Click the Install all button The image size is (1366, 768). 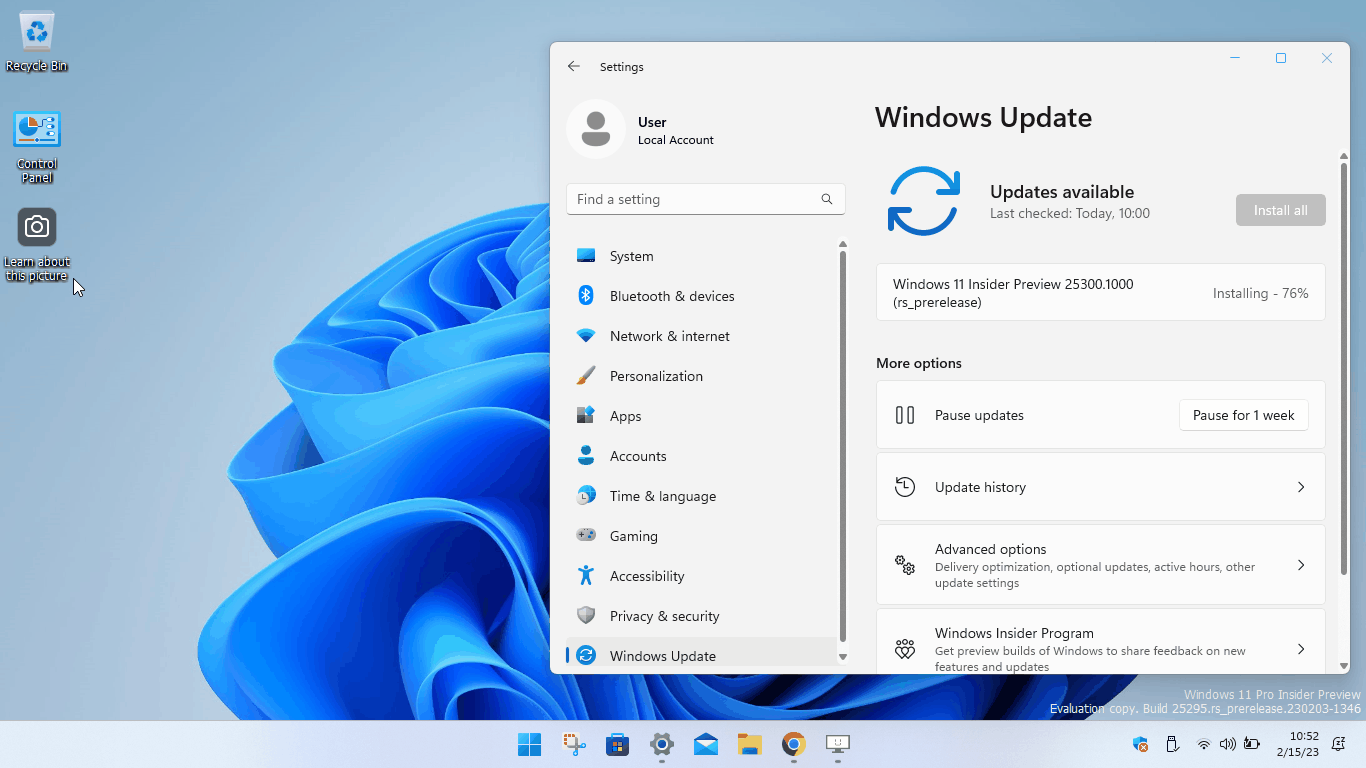(x=1281, y=210)
